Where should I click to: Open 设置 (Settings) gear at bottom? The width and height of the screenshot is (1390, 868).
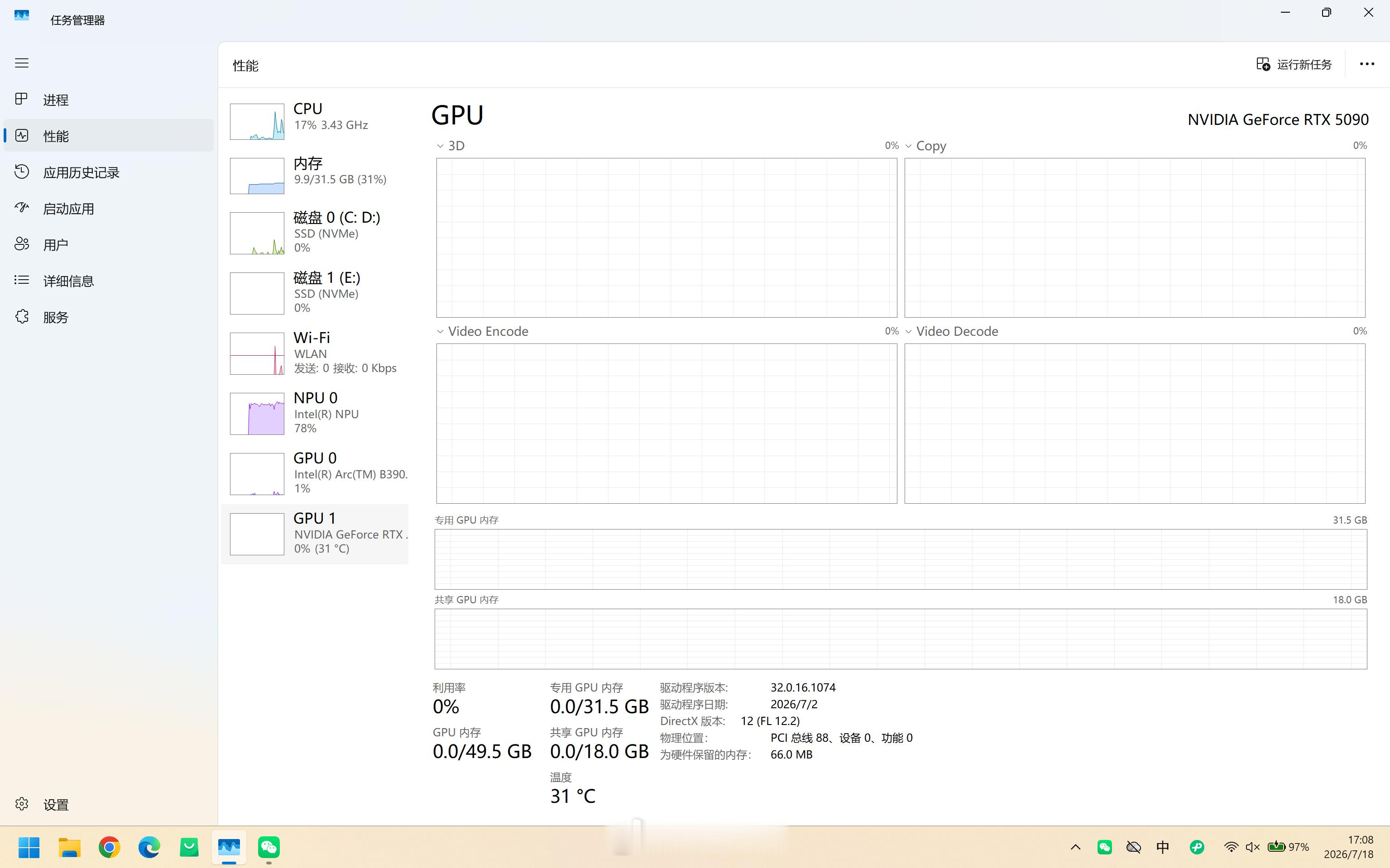109,804
